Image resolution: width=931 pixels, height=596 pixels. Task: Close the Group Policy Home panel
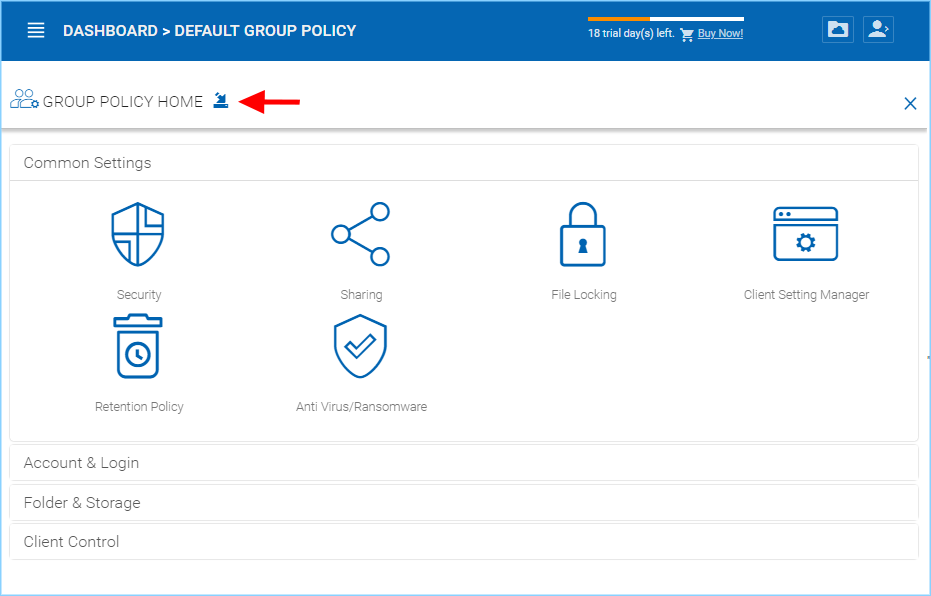910,104
